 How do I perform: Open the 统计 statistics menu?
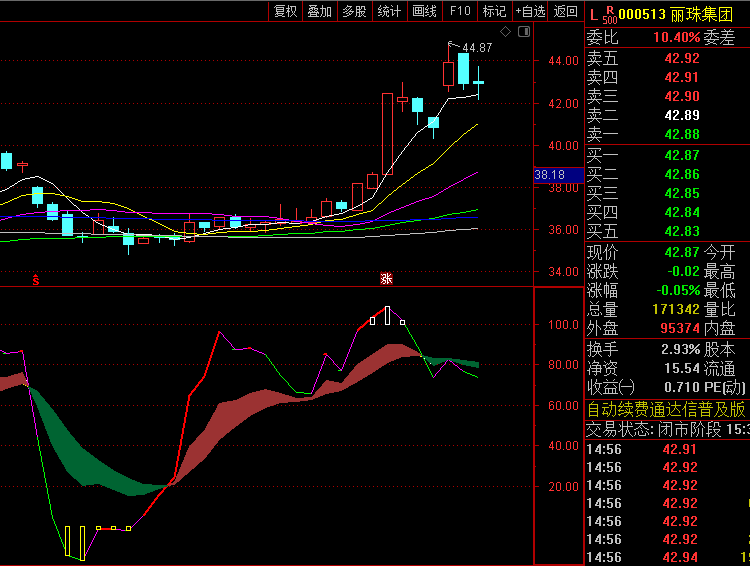(x=389, y=11)
